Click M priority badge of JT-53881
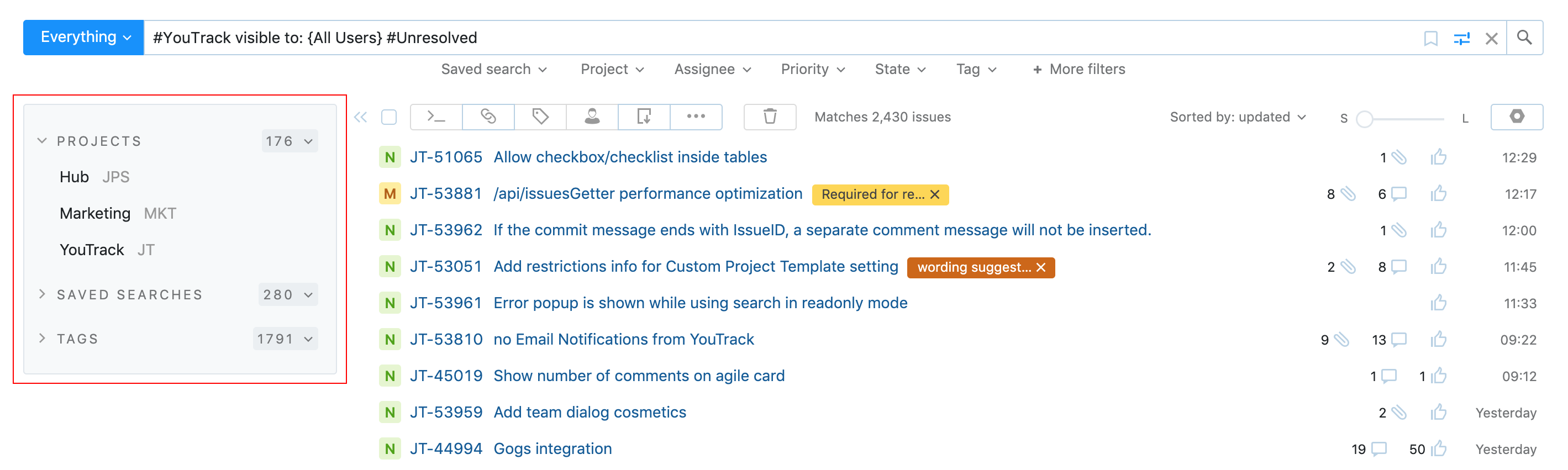The image size is (1568, 470). (390, 194)
